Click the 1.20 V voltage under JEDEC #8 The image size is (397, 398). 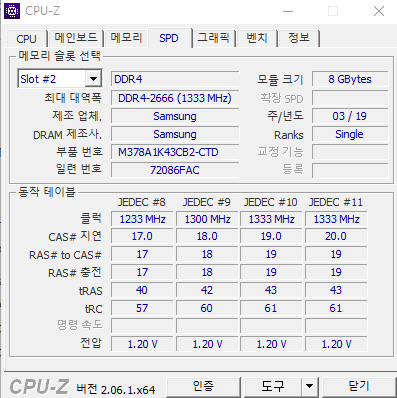point(142,344)
